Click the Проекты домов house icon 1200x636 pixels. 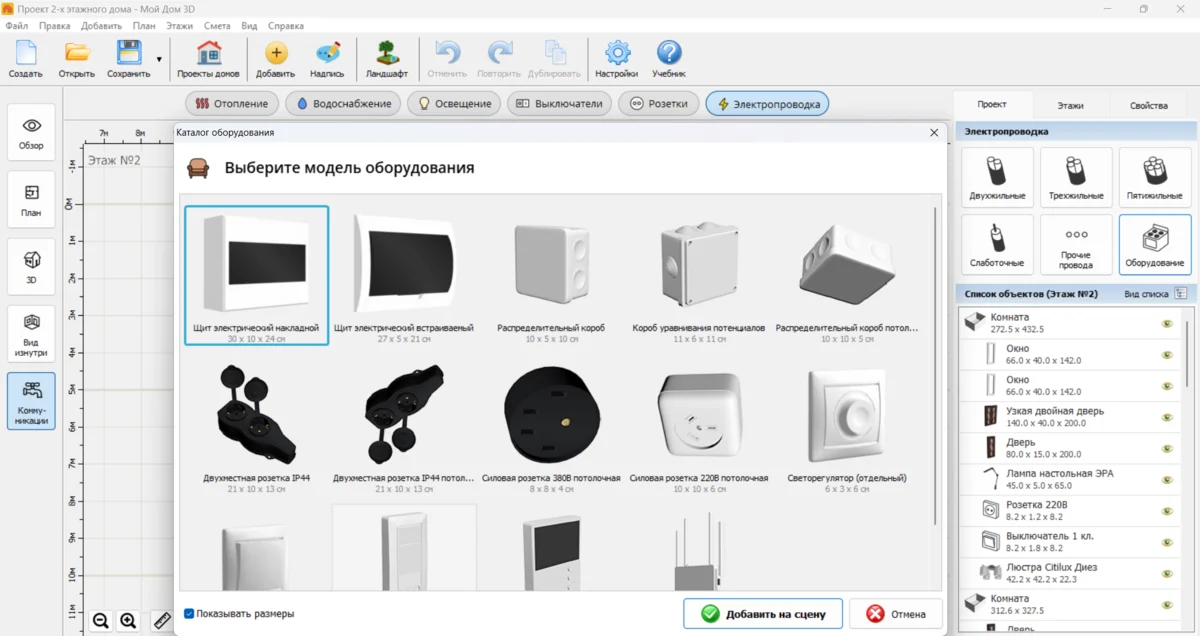(x=208, y=59)
